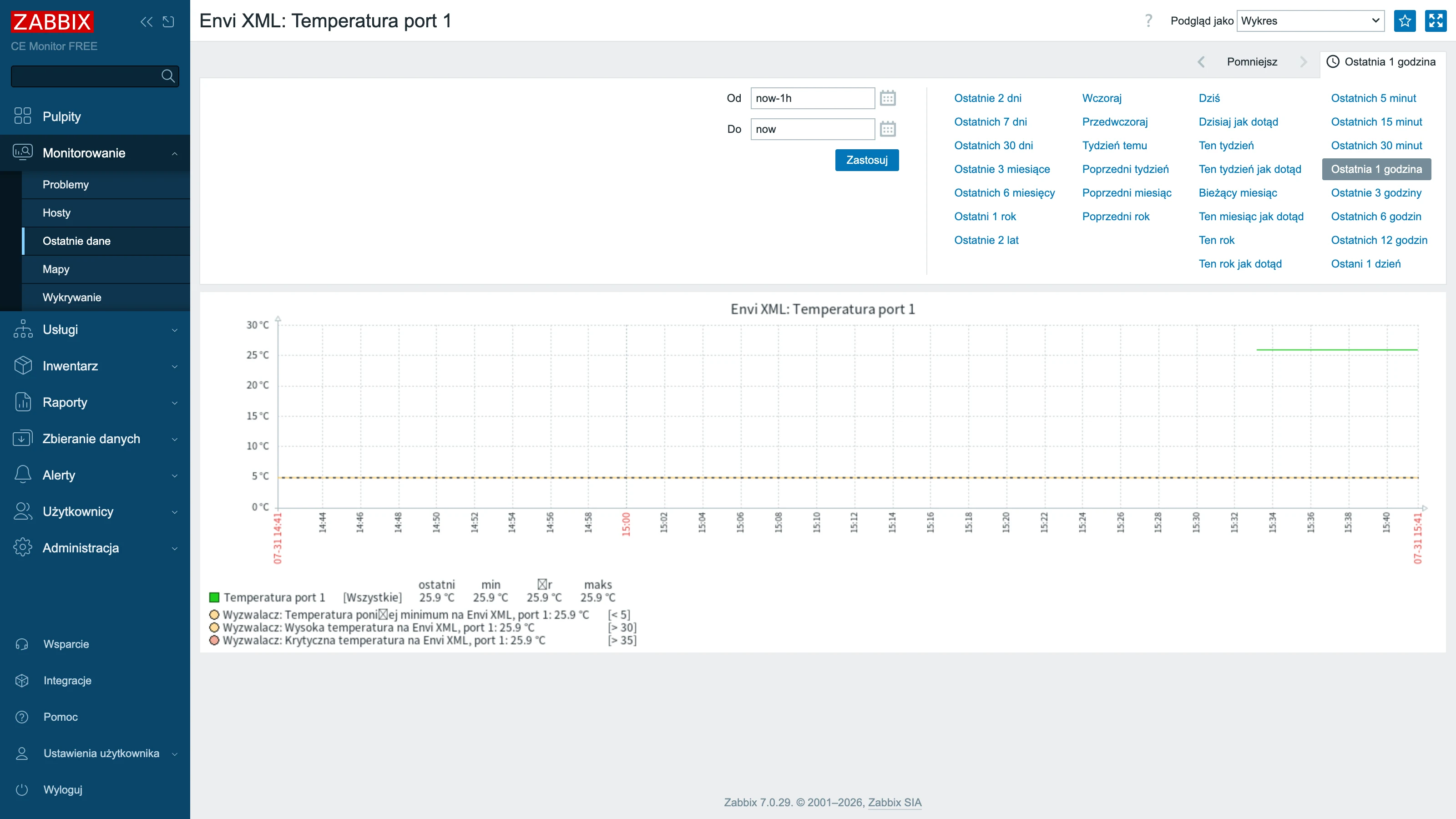Click the Integracje box icon
The image size is (1456, 819).
[x=22, y=681]
